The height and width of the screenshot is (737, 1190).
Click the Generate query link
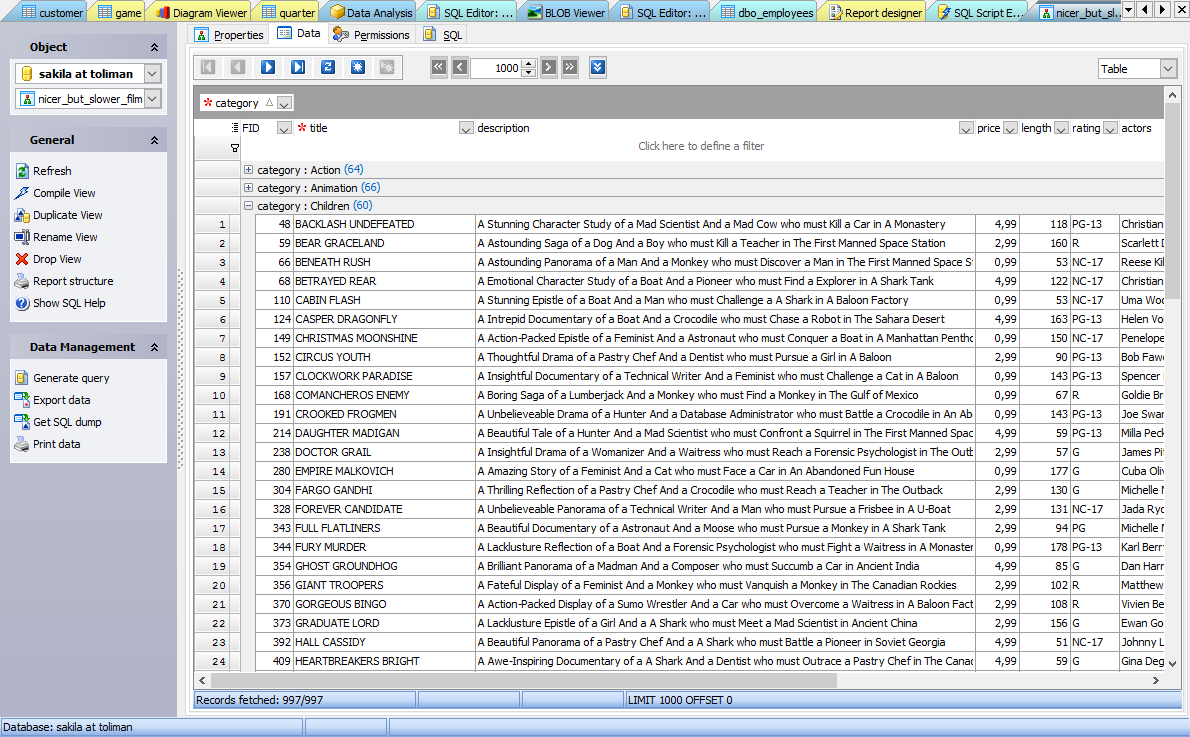coord(71,378)
